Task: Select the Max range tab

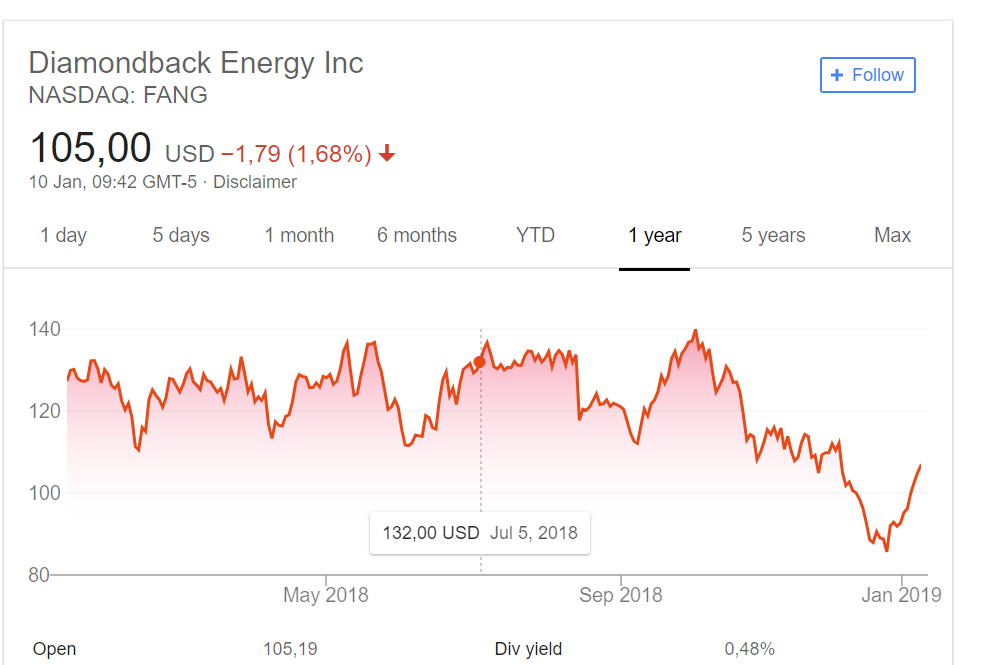Action: click(x=892, y=235)
